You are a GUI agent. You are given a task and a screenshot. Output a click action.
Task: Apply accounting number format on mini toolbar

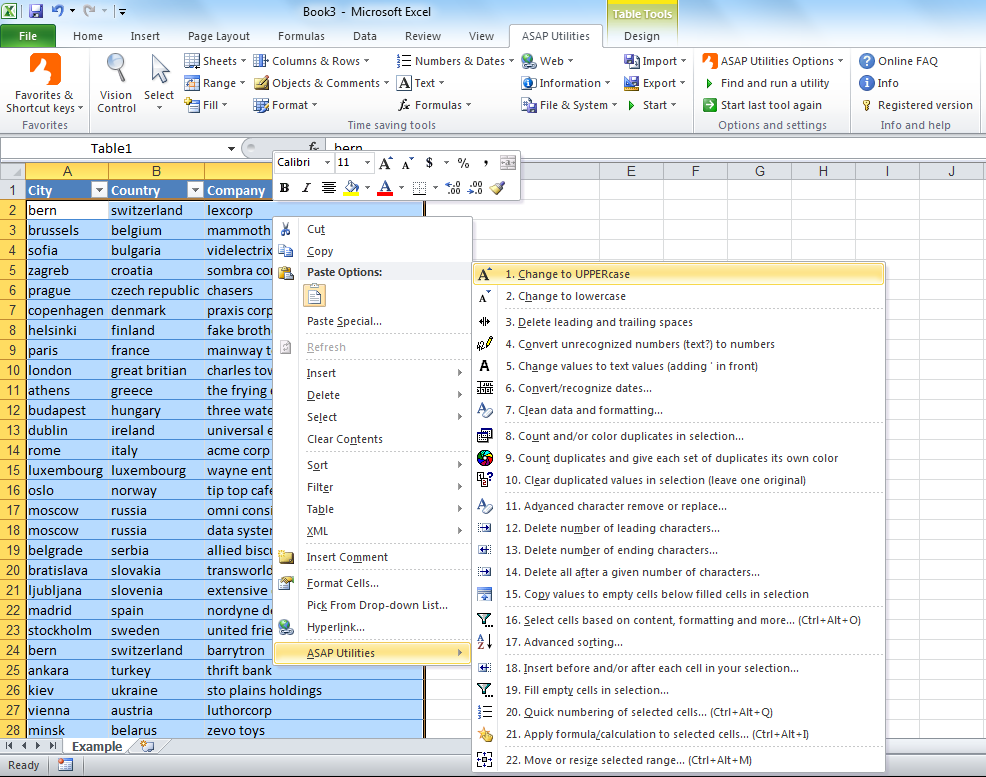(x=429, y=162)
